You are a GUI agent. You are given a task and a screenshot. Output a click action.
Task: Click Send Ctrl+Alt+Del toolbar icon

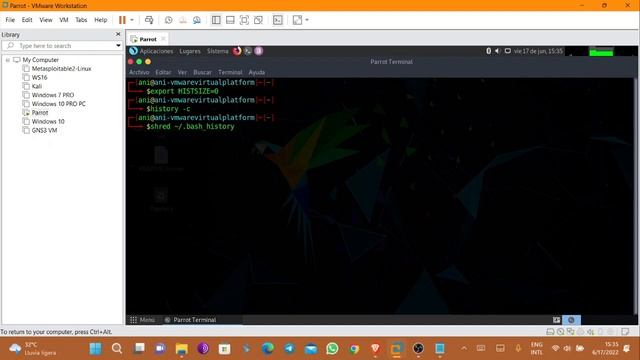(149, 20)
